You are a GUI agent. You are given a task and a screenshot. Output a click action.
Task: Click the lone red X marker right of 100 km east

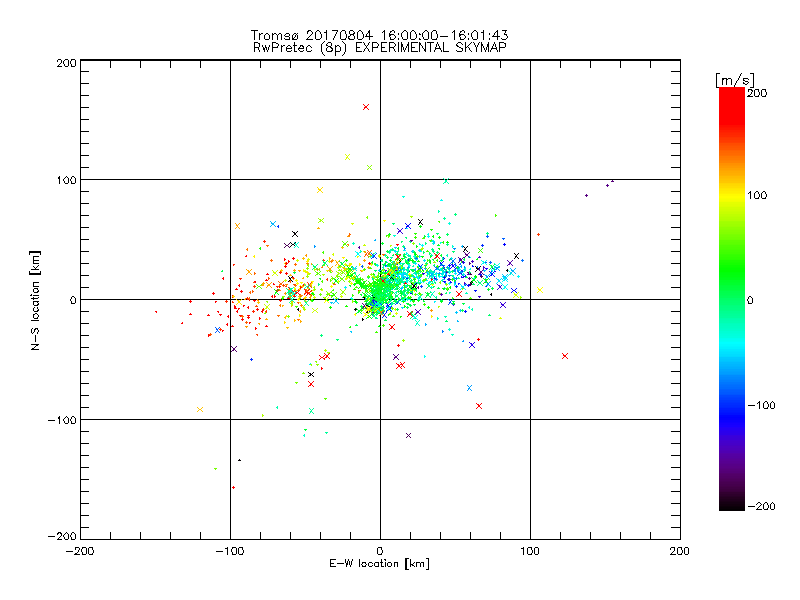point(565,356)
